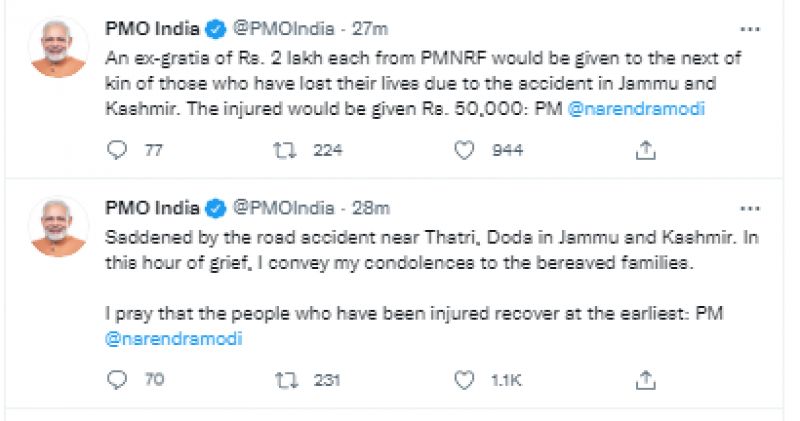The width and height of the screenshot is (800, 421).
Task: Share the Thatri, Doda condolence tweet
Action: pos(646,380)
